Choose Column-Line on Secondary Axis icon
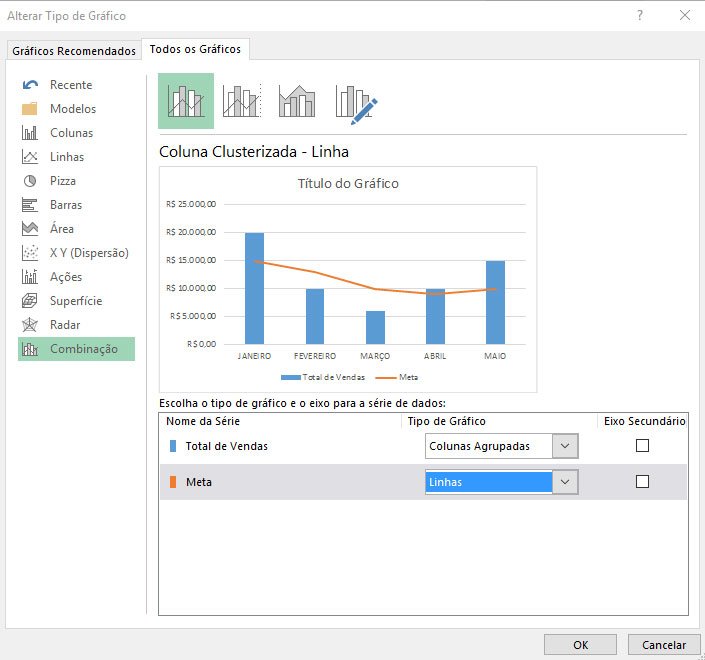 (x=242, y=101)
